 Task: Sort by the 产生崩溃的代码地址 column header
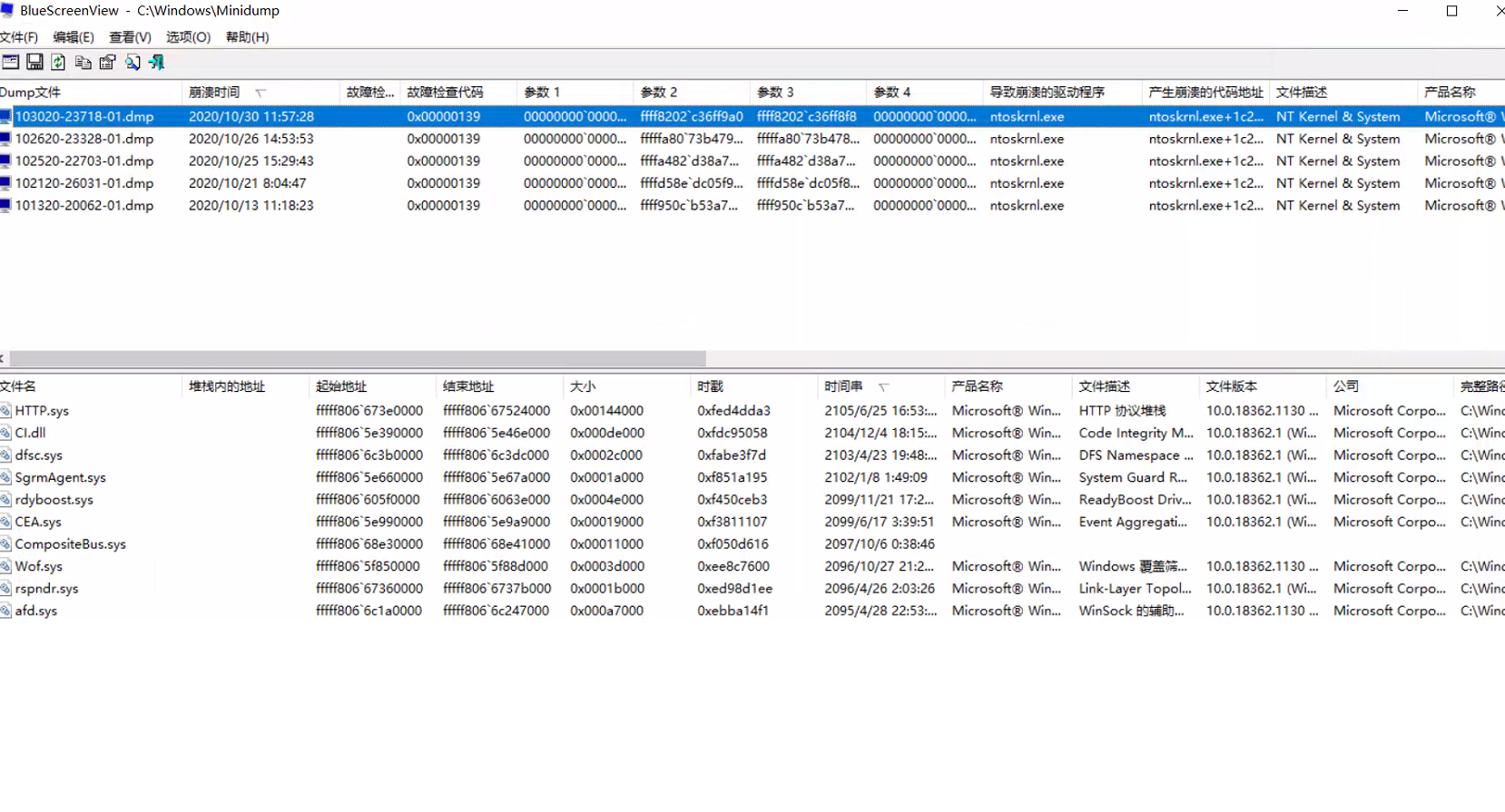pos(1205,93)
